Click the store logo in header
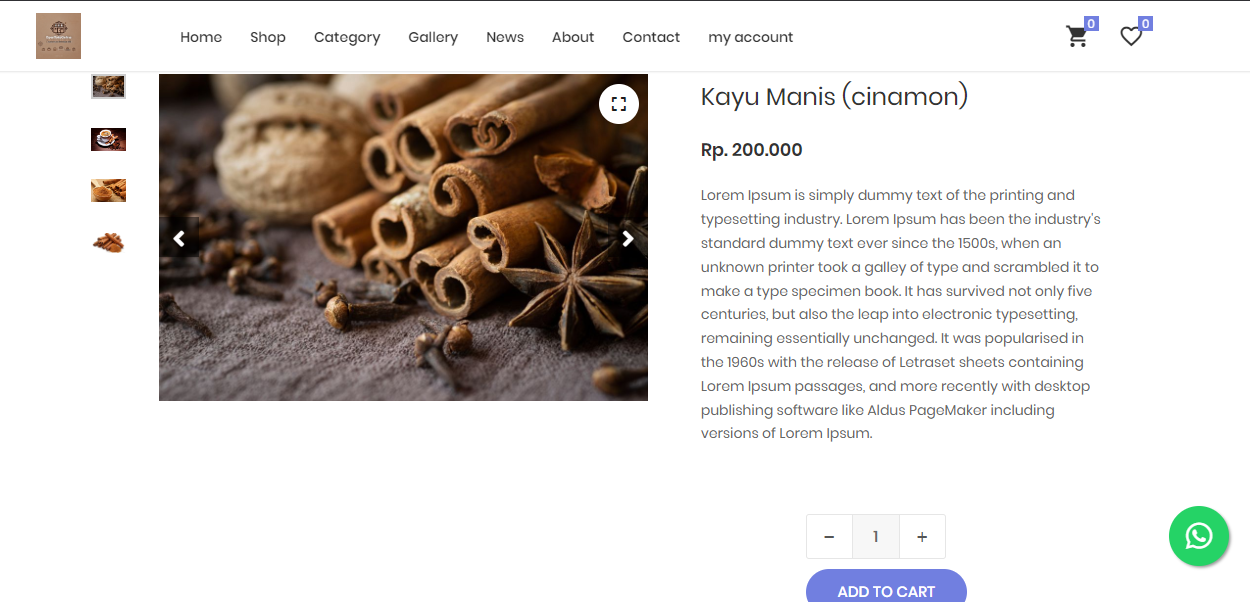 (58, 36)
